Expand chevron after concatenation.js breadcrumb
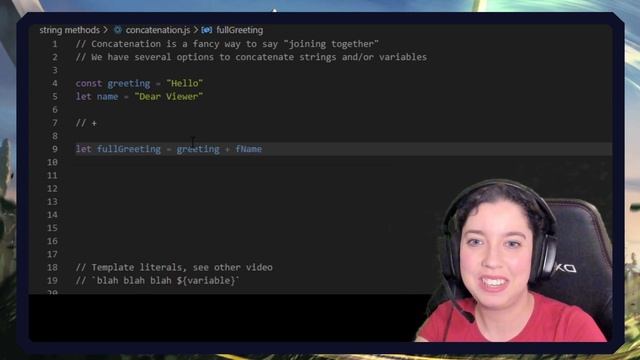Viewport: 640px width, 360px height. pyautogui.click(x=196, y=30)
